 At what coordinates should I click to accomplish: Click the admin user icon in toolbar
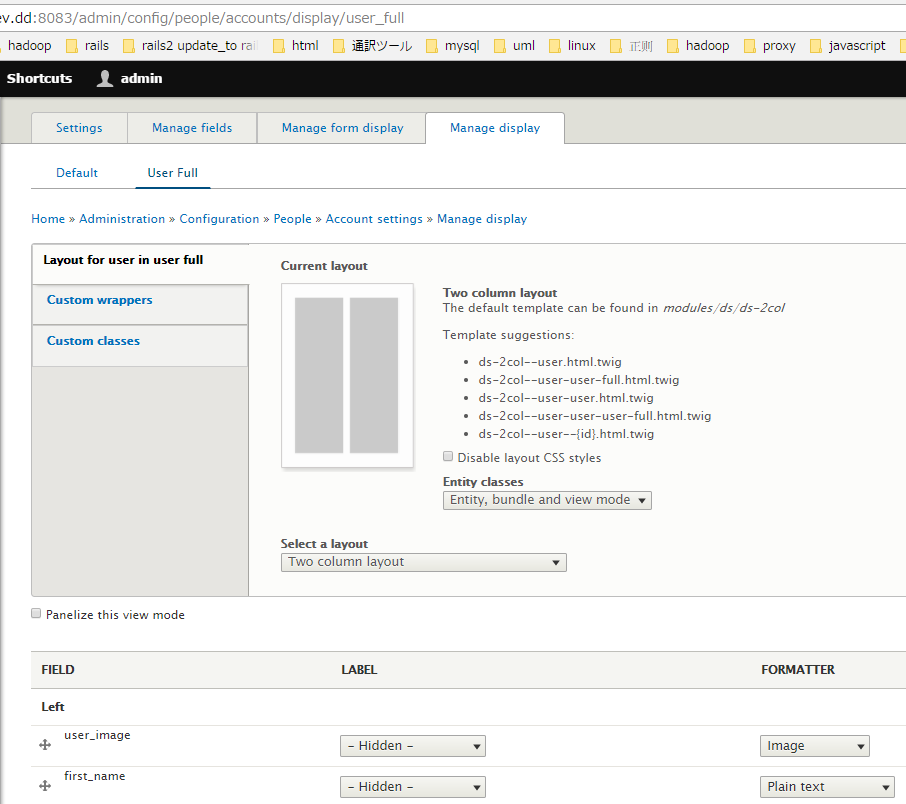pos(105,79)
